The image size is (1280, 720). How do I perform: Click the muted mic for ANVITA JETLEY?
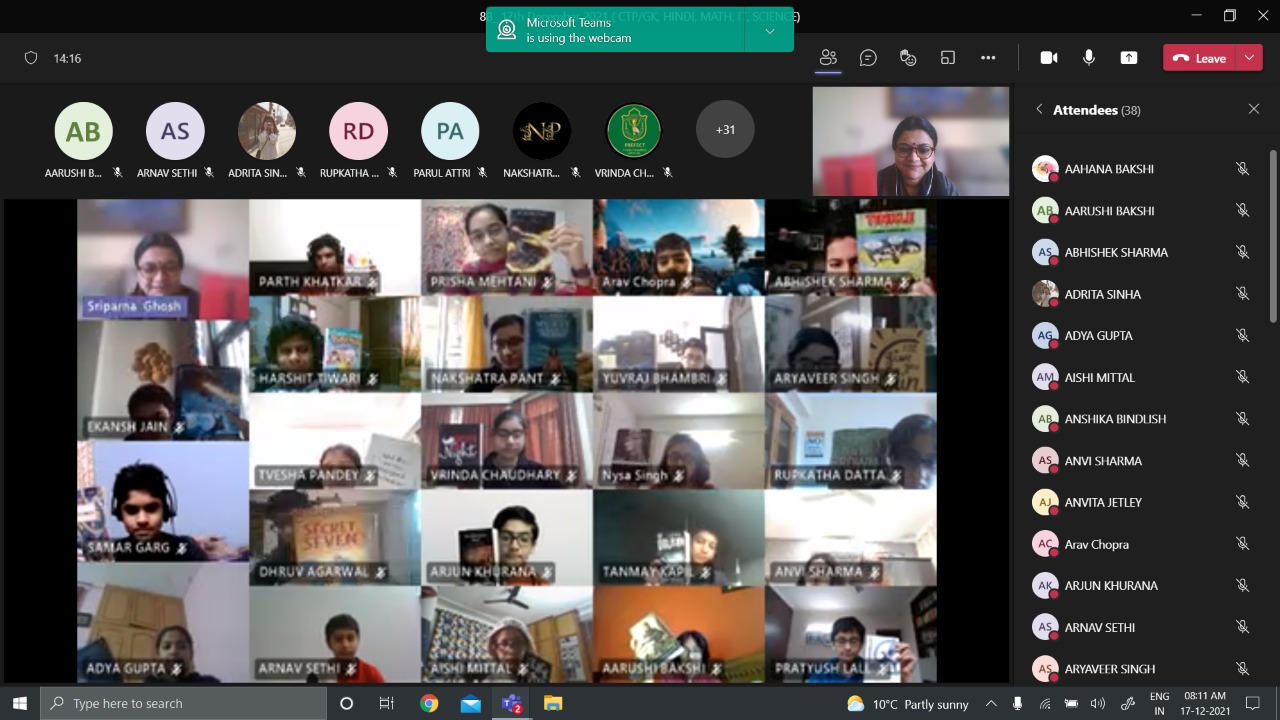[x=1242, y=502]
